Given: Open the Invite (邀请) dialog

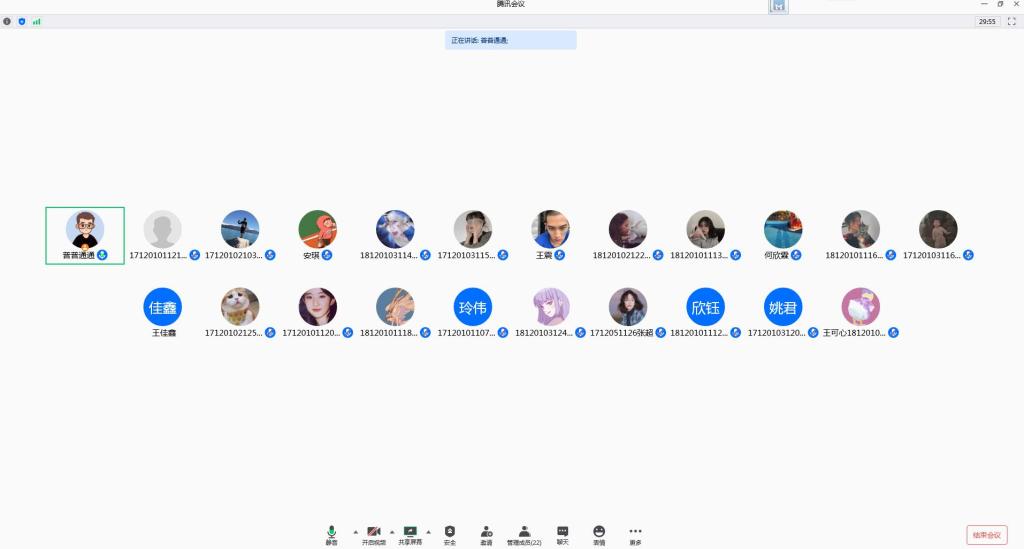Looking at the screenshot, I should click(486, 534).
